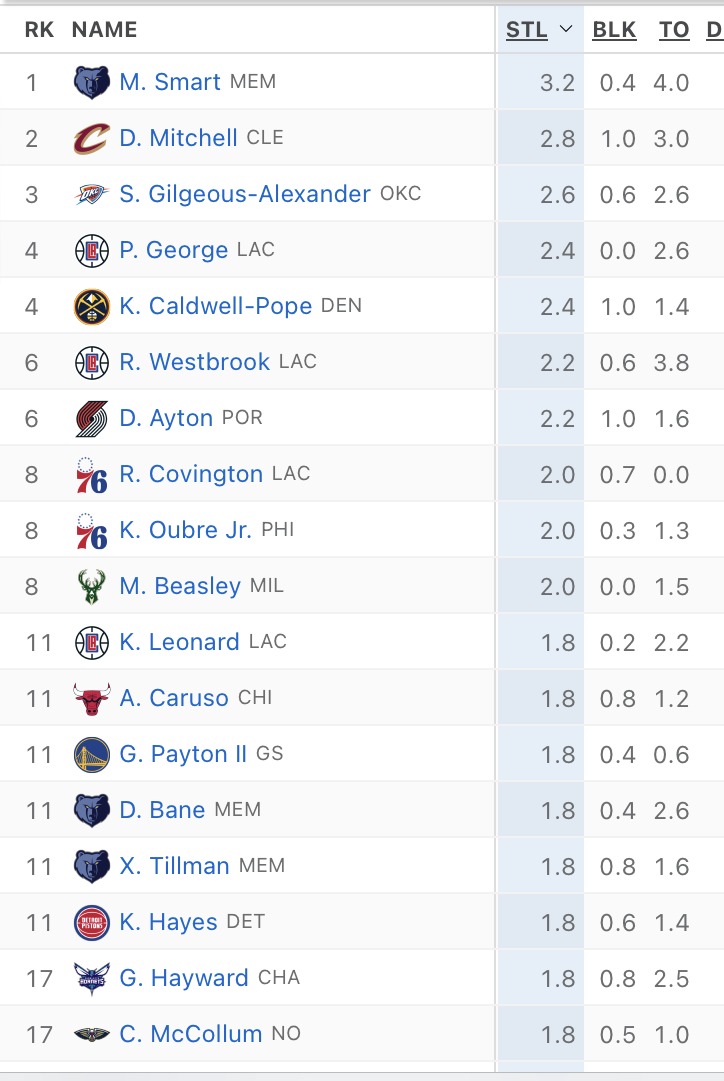Open K. Leonard player profile link
This screenshot has height=1081, width=724.
point(179,643)
